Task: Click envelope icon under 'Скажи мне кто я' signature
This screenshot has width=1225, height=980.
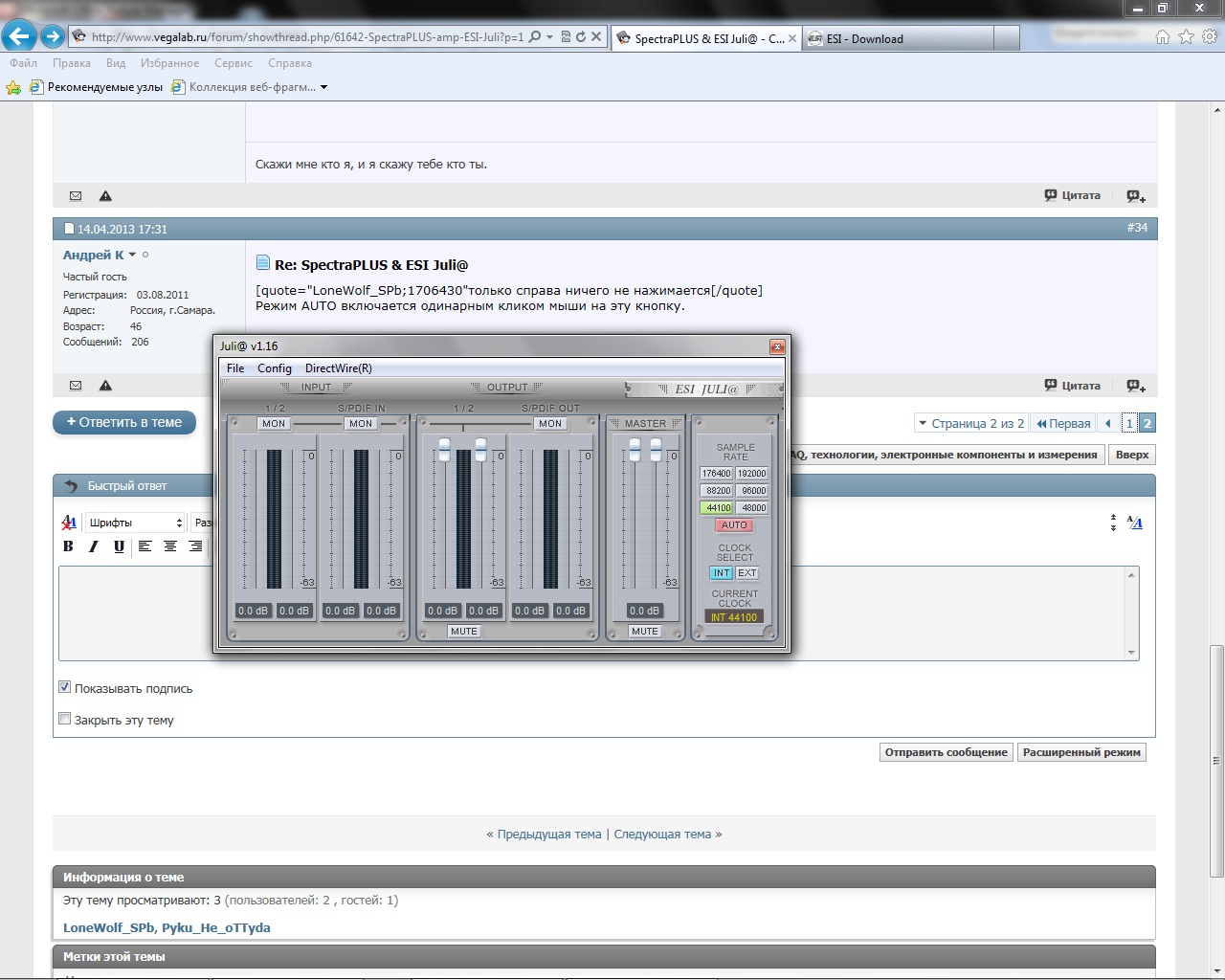Action: point(76,196)
